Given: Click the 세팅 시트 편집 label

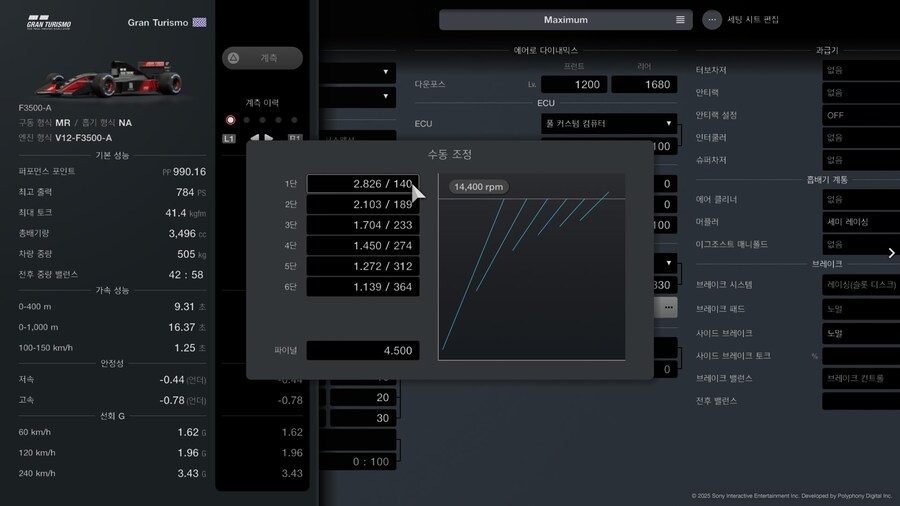Looking at the screenshot, I should [x=752, y=20].
